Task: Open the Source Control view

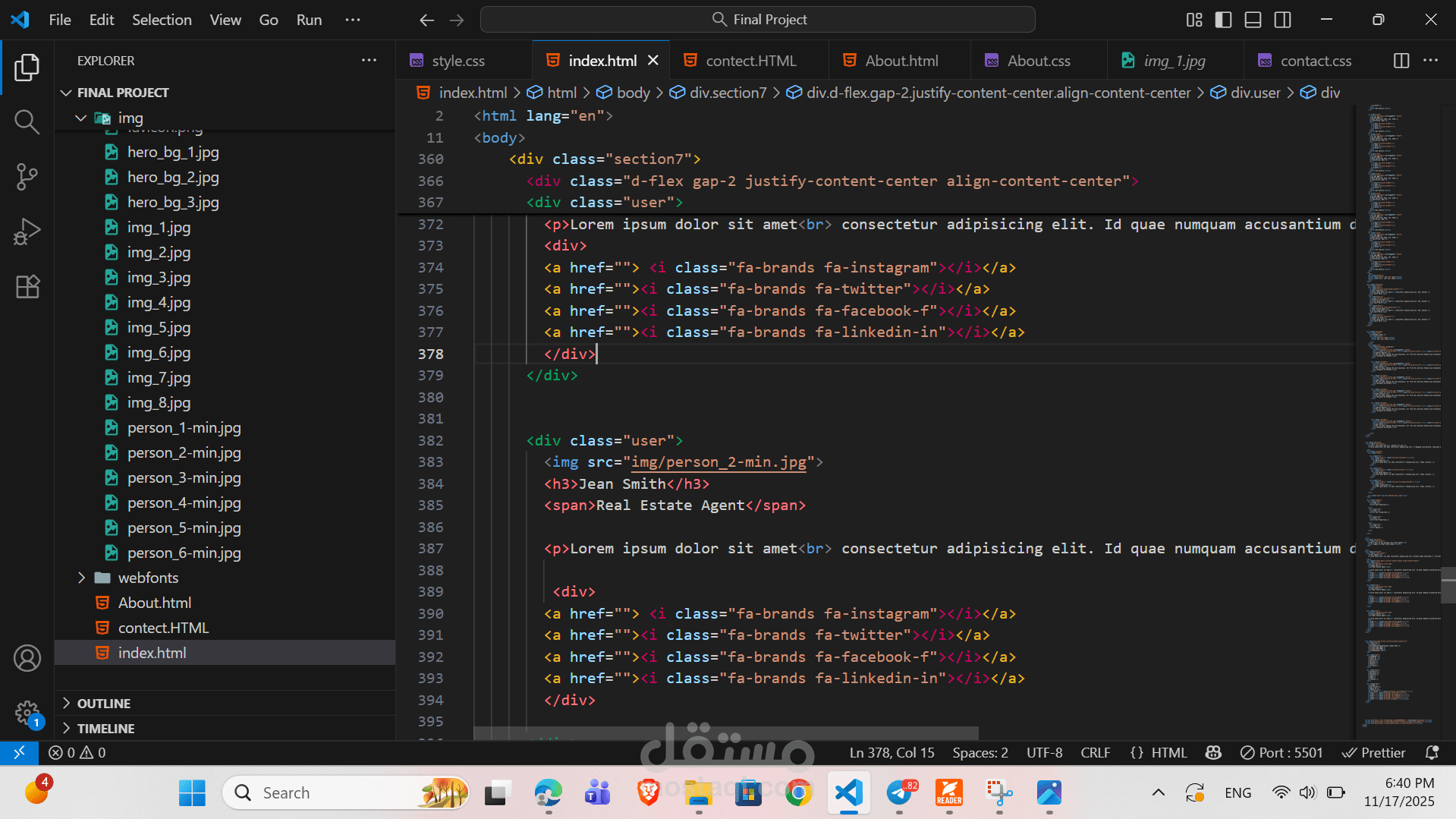Action: coord(27,177)
